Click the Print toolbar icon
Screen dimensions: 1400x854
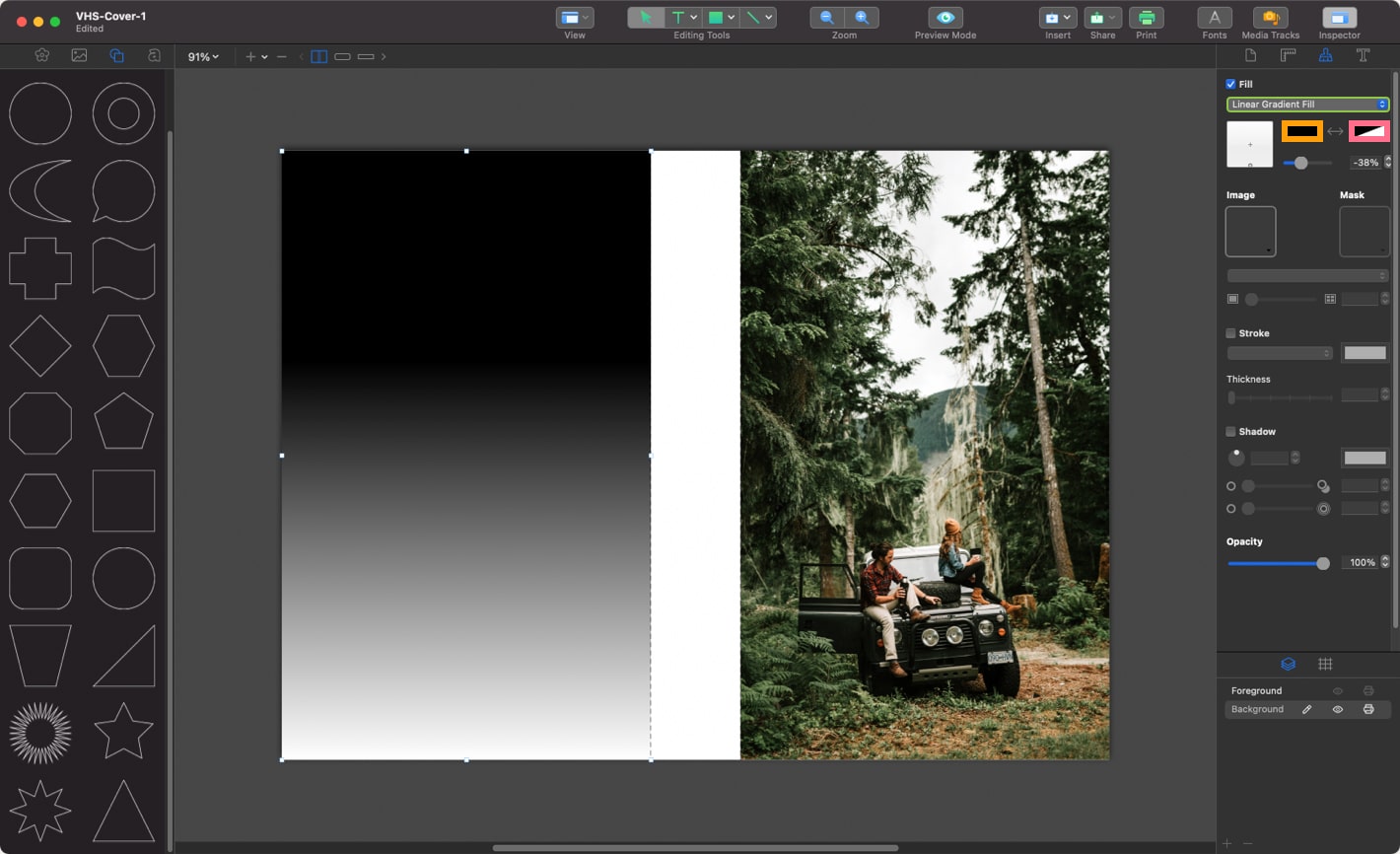tap(1146, 18)
